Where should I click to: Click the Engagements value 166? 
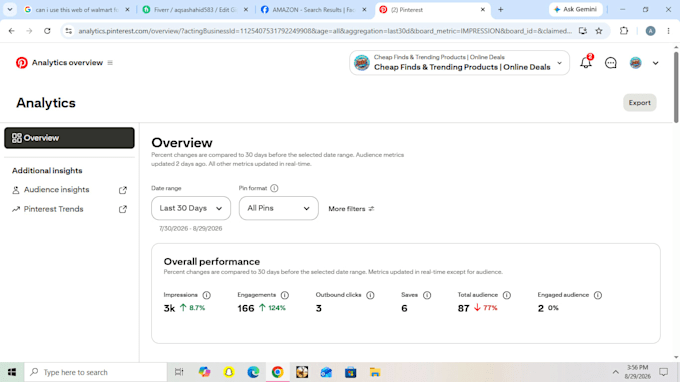click(246, 308)
